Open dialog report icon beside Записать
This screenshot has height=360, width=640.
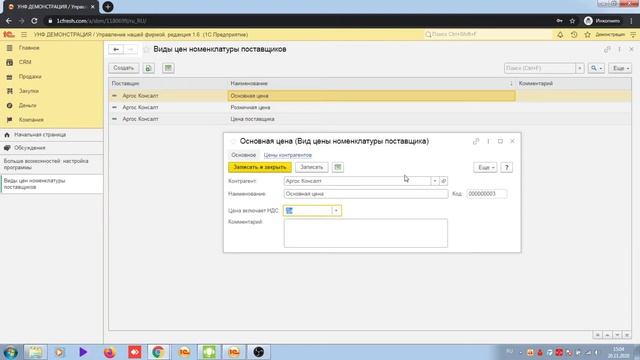338,167
